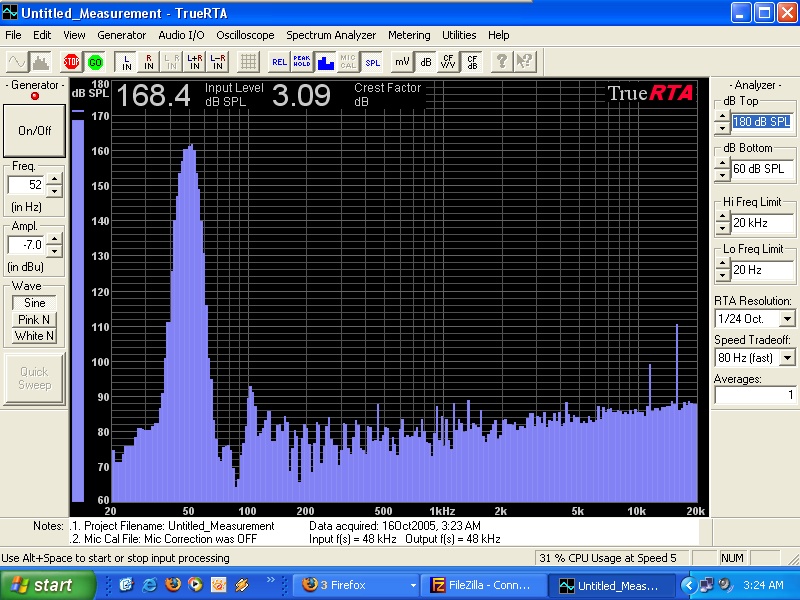Open the View menu
Image resolution: width=800 pixels, height=600 pixels.
74,35
